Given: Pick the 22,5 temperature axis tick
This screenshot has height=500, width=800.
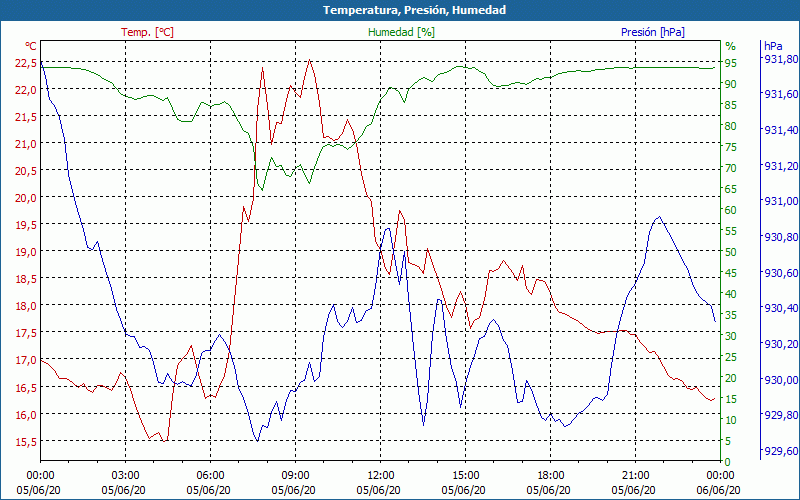Looking at the screenshot, I should pyautogui.click(x=27, y=63).
